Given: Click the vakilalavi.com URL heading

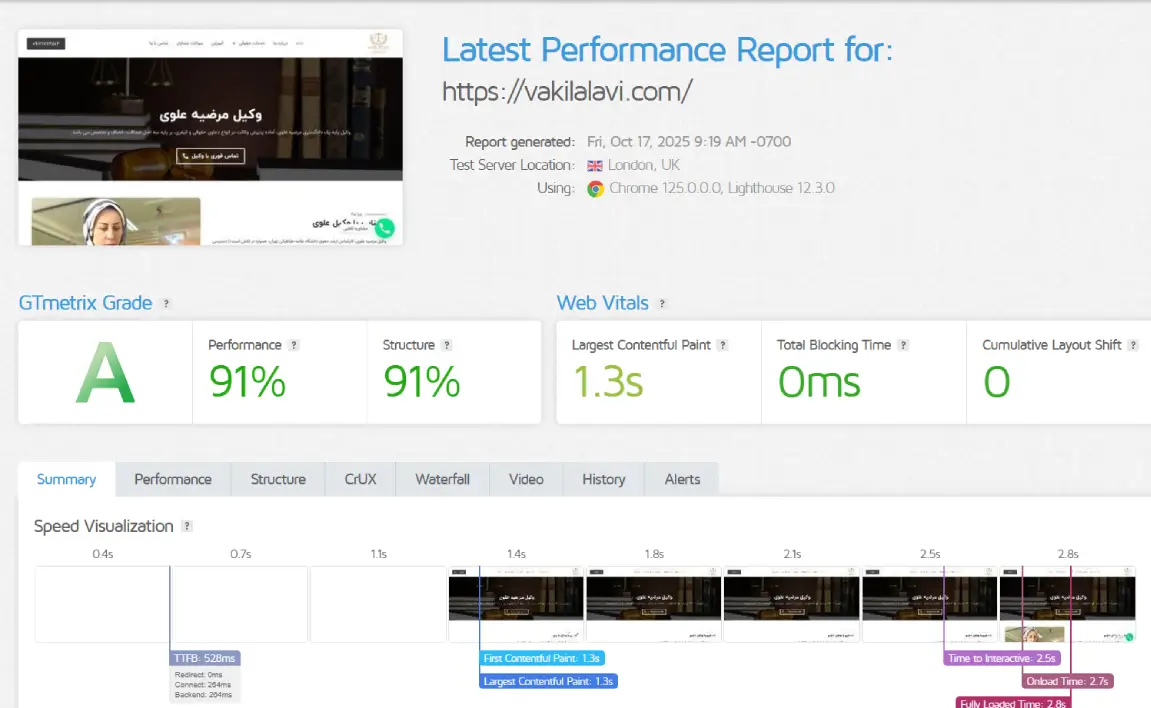Looking at the screenshot, I should 567,92.
